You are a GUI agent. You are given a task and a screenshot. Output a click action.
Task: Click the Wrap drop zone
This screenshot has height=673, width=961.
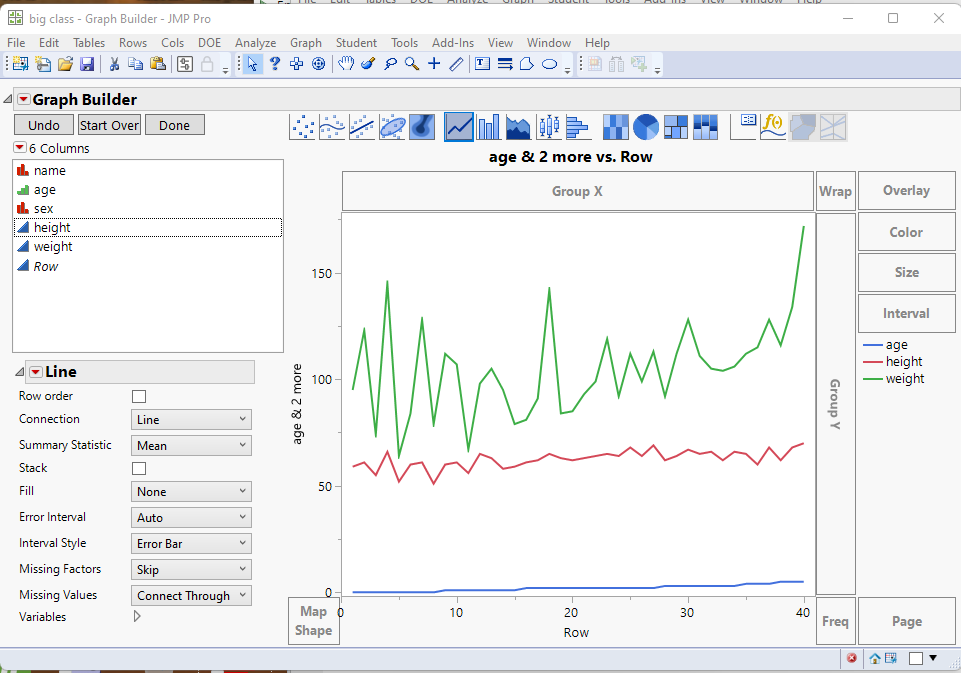click(835, 191)
